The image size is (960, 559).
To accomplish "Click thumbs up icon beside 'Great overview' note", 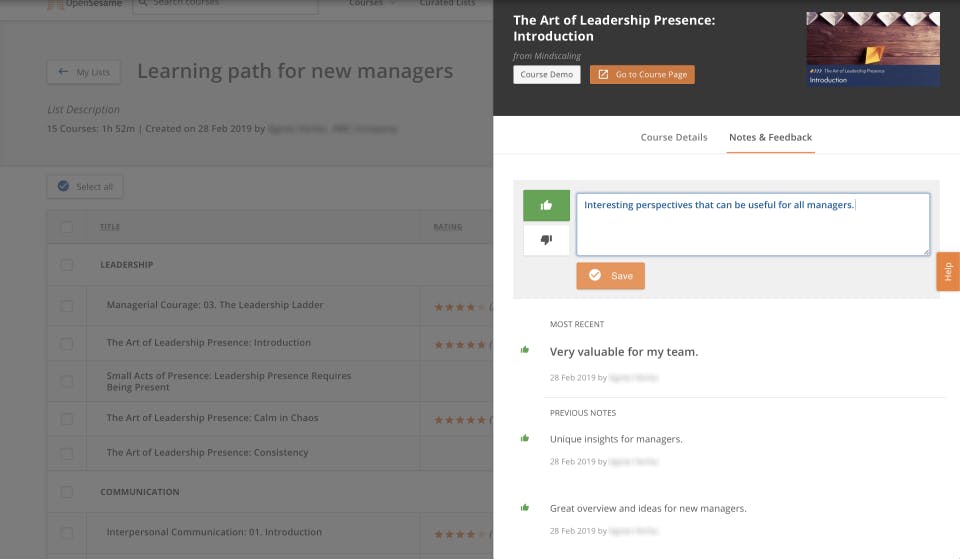I will pos(524,508).
